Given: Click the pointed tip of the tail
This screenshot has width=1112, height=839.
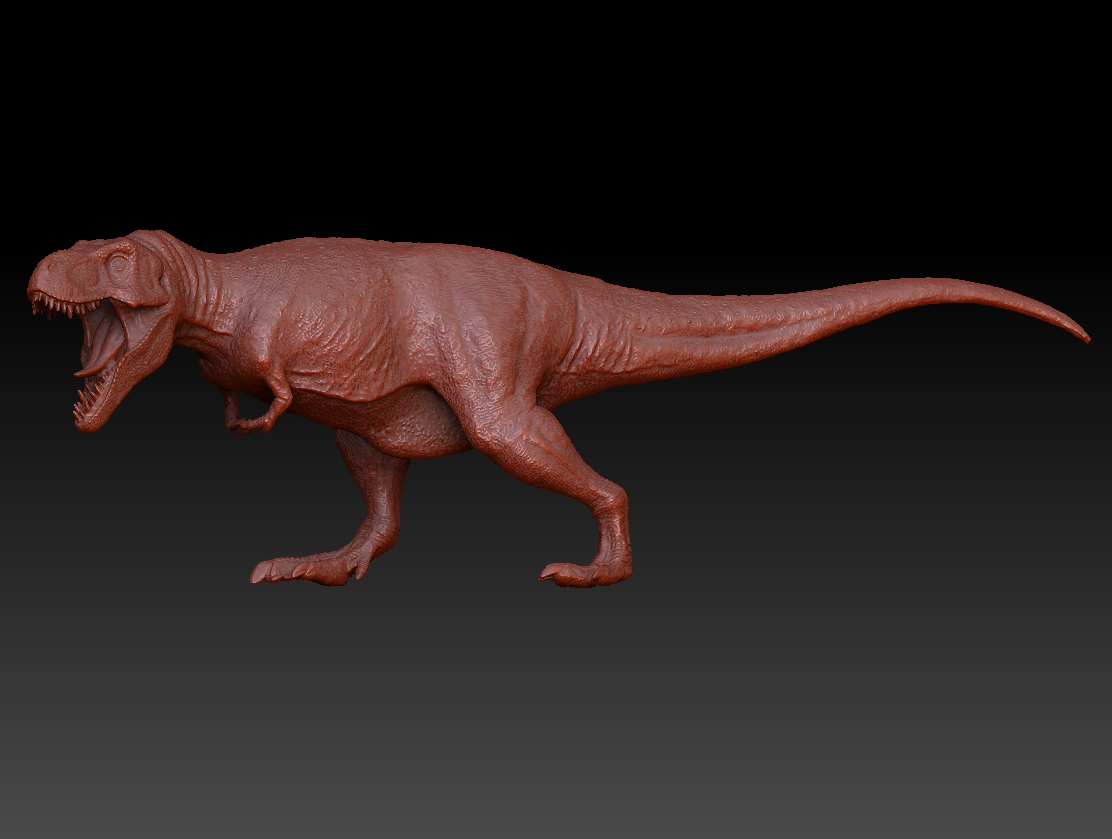Looking at the screenshot, I should point(1083,338).
